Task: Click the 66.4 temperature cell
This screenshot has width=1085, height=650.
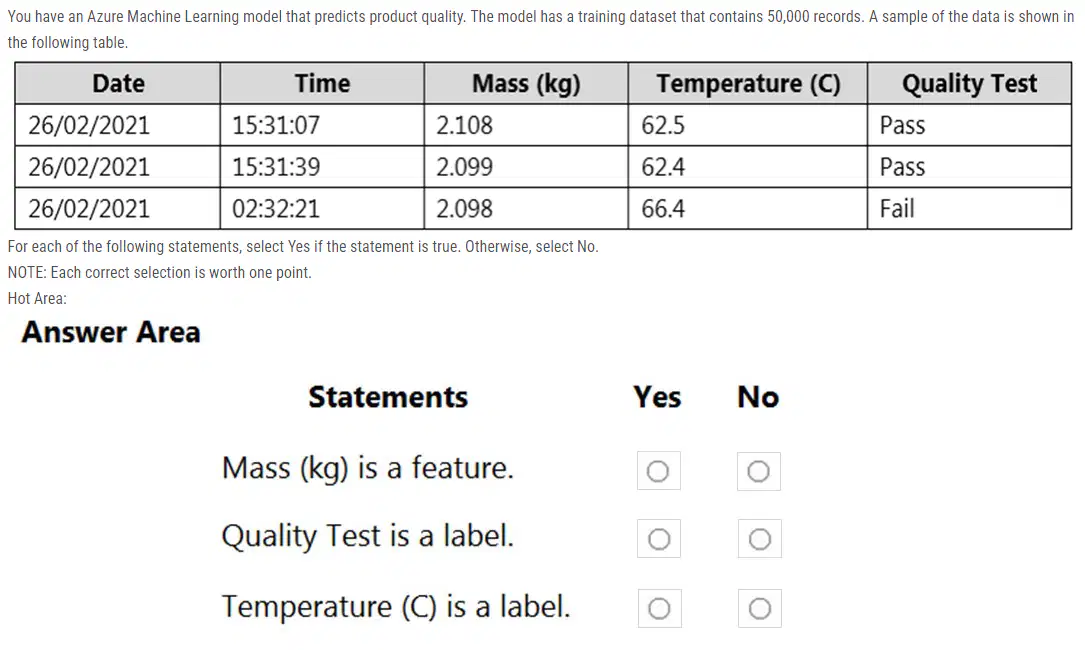Action: [x=747, y=208]
